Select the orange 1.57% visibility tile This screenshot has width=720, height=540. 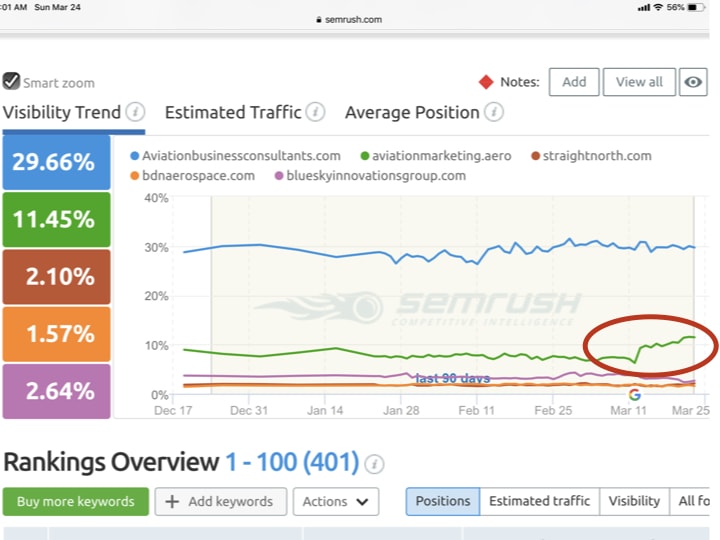pos(56,334)
